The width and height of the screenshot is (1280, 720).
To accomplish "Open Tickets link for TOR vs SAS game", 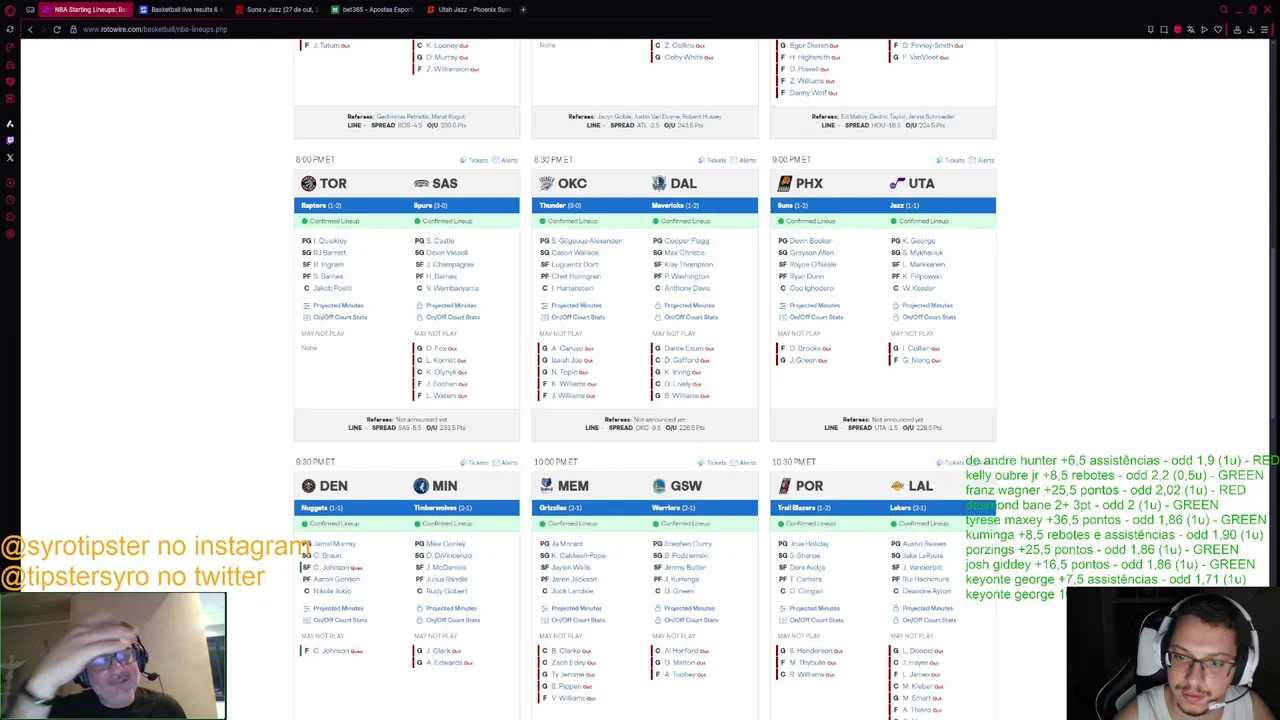I will pyautogui.click(x=474, y=160).
